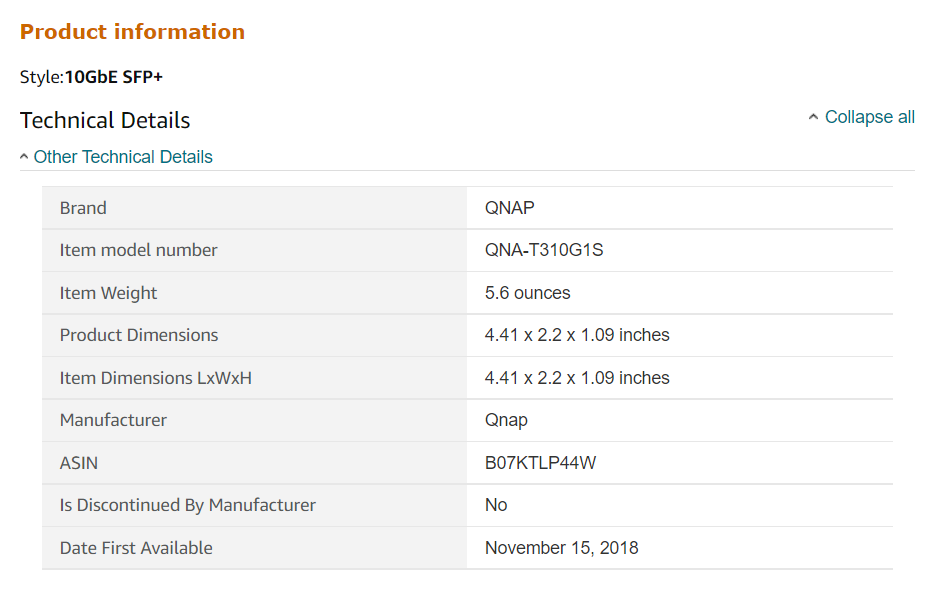Collapse the Other Technical Details section
This screenshot has height=594, width=939.
pos(123,157)
